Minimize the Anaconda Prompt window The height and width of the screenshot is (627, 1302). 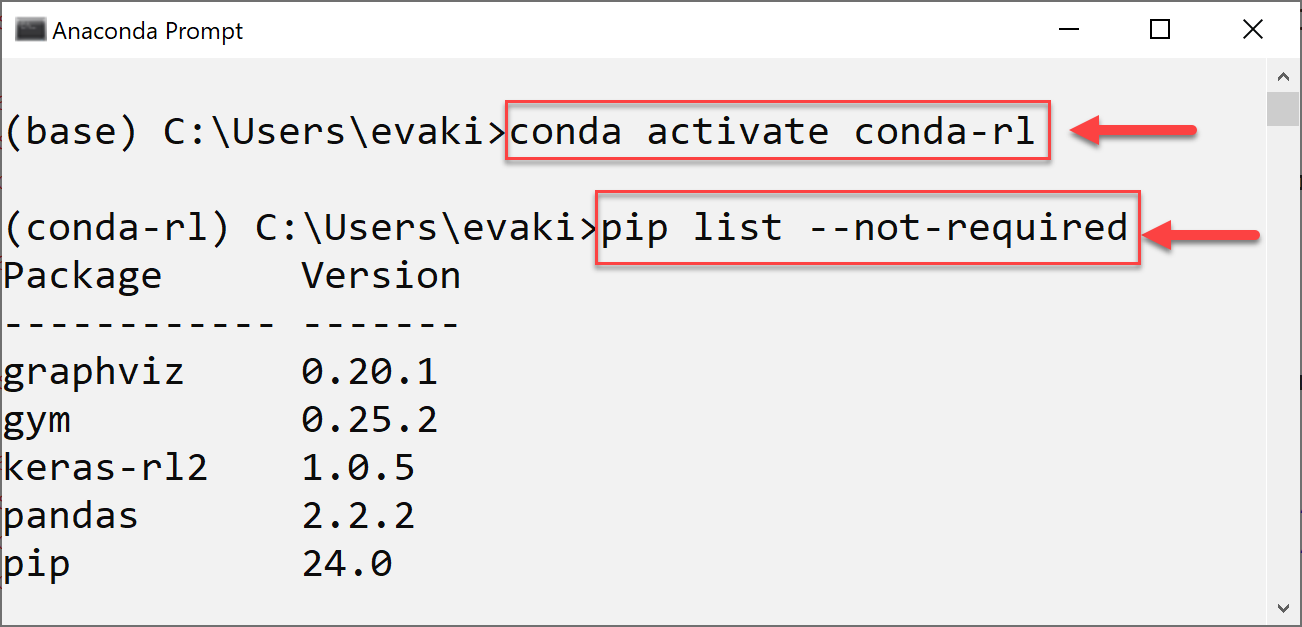(1067, 30)
